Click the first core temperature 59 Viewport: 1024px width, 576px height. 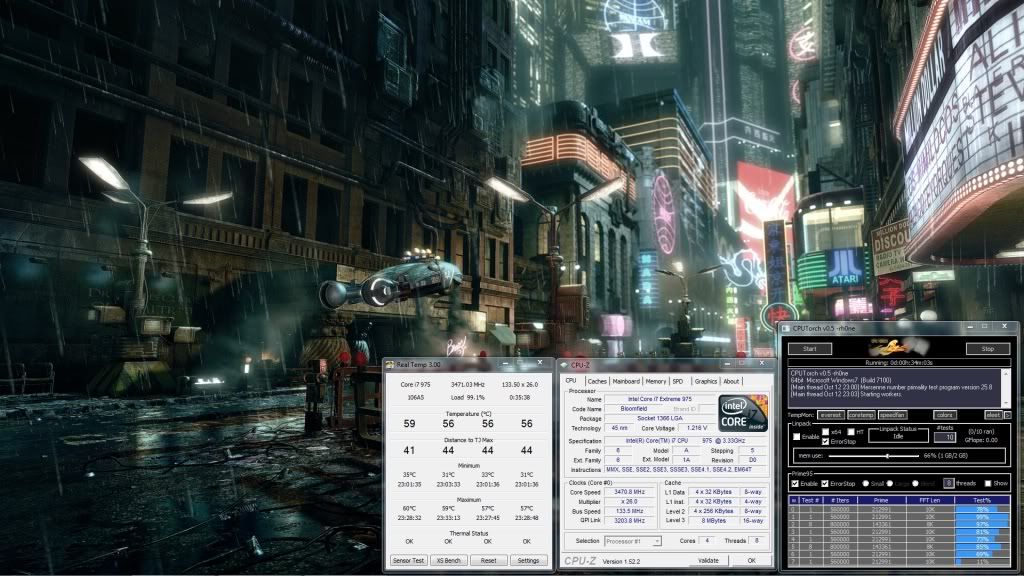click(409, 424)
